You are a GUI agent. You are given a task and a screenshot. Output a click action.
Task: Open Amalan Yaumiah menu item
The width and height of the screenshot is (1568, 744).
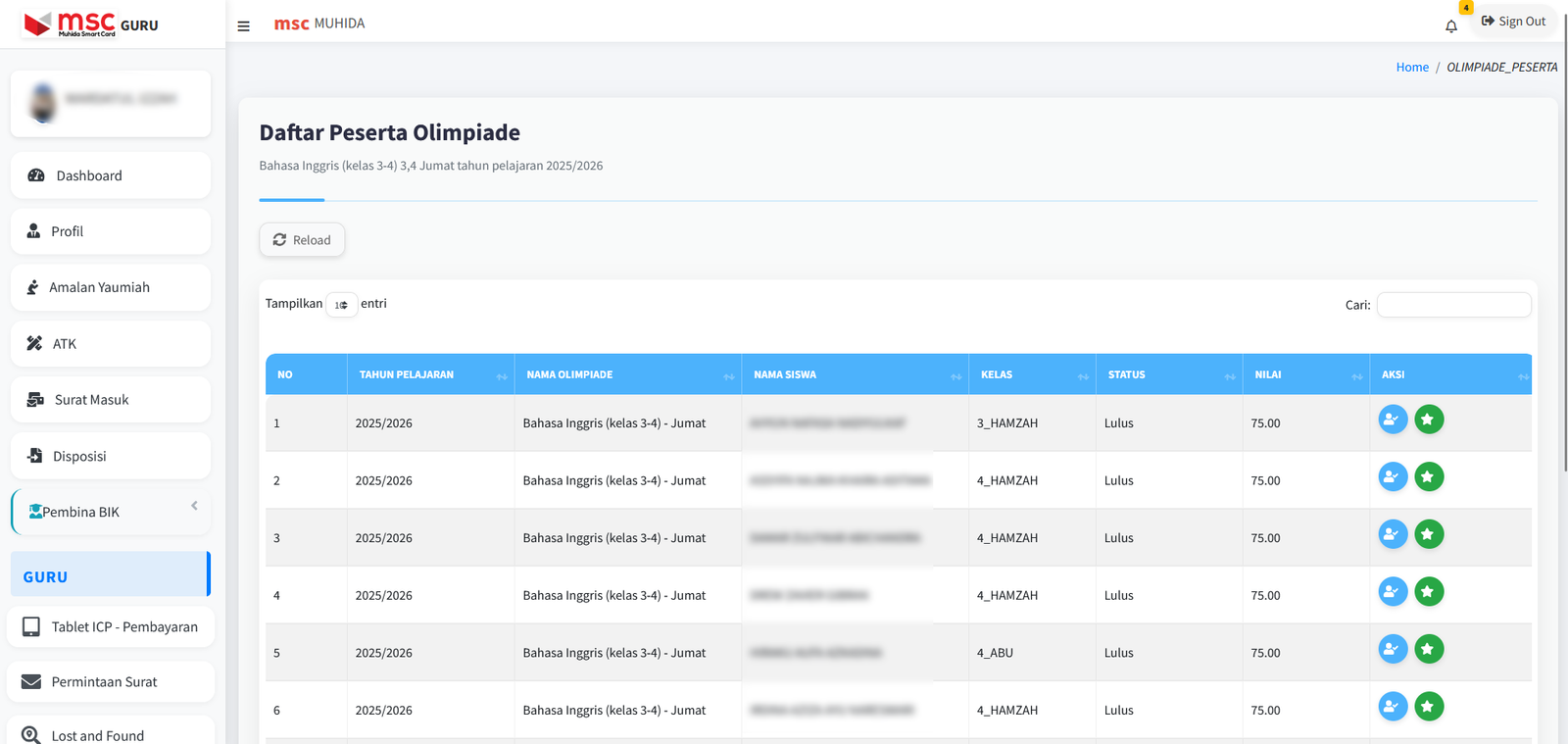click(x=111, y=287)
